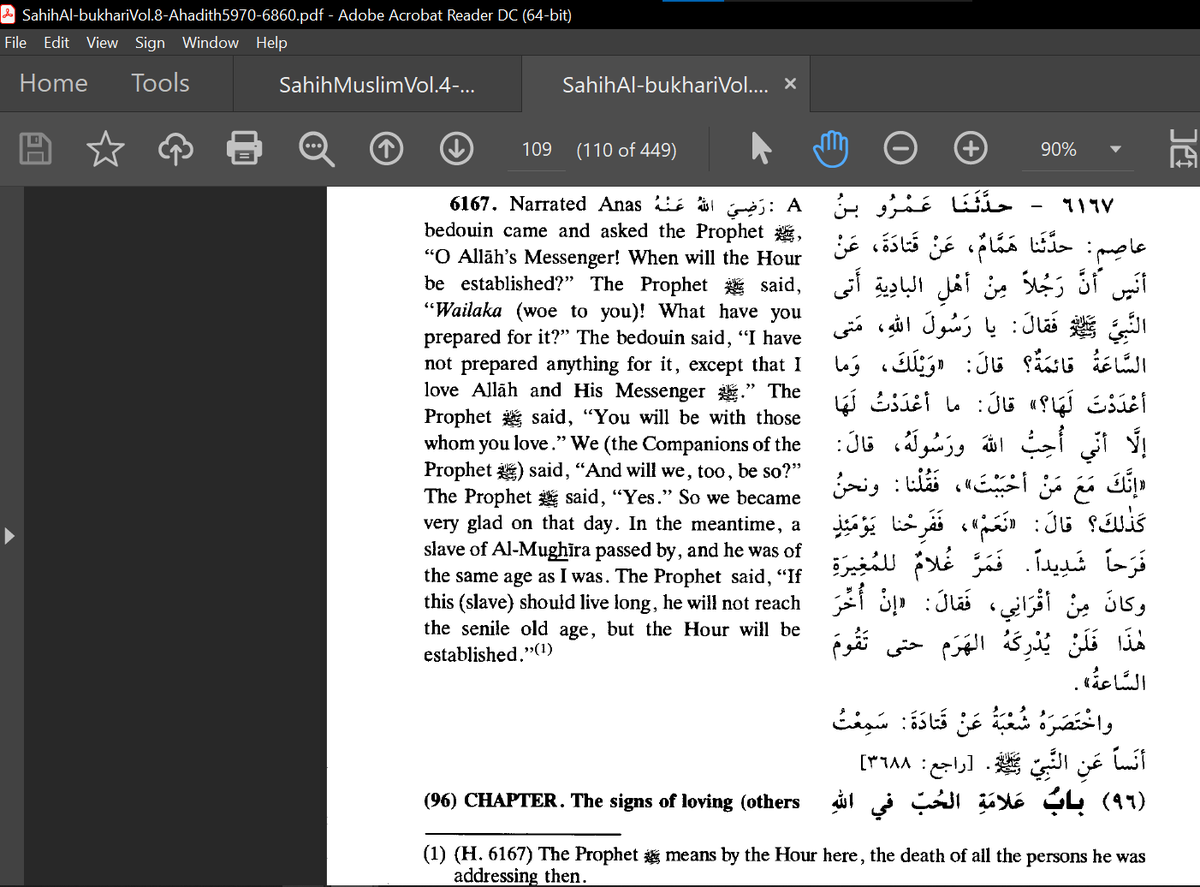
Task: Choose the selection arrow tool
Action: [761, 149]
